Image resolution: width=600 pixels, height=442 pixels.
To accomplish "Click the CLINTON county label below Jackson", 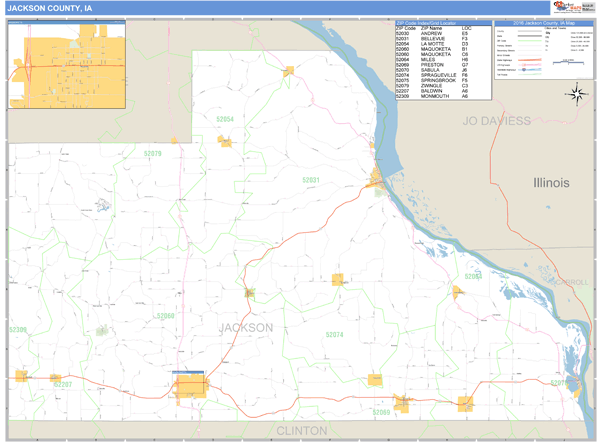I will 302,431.
